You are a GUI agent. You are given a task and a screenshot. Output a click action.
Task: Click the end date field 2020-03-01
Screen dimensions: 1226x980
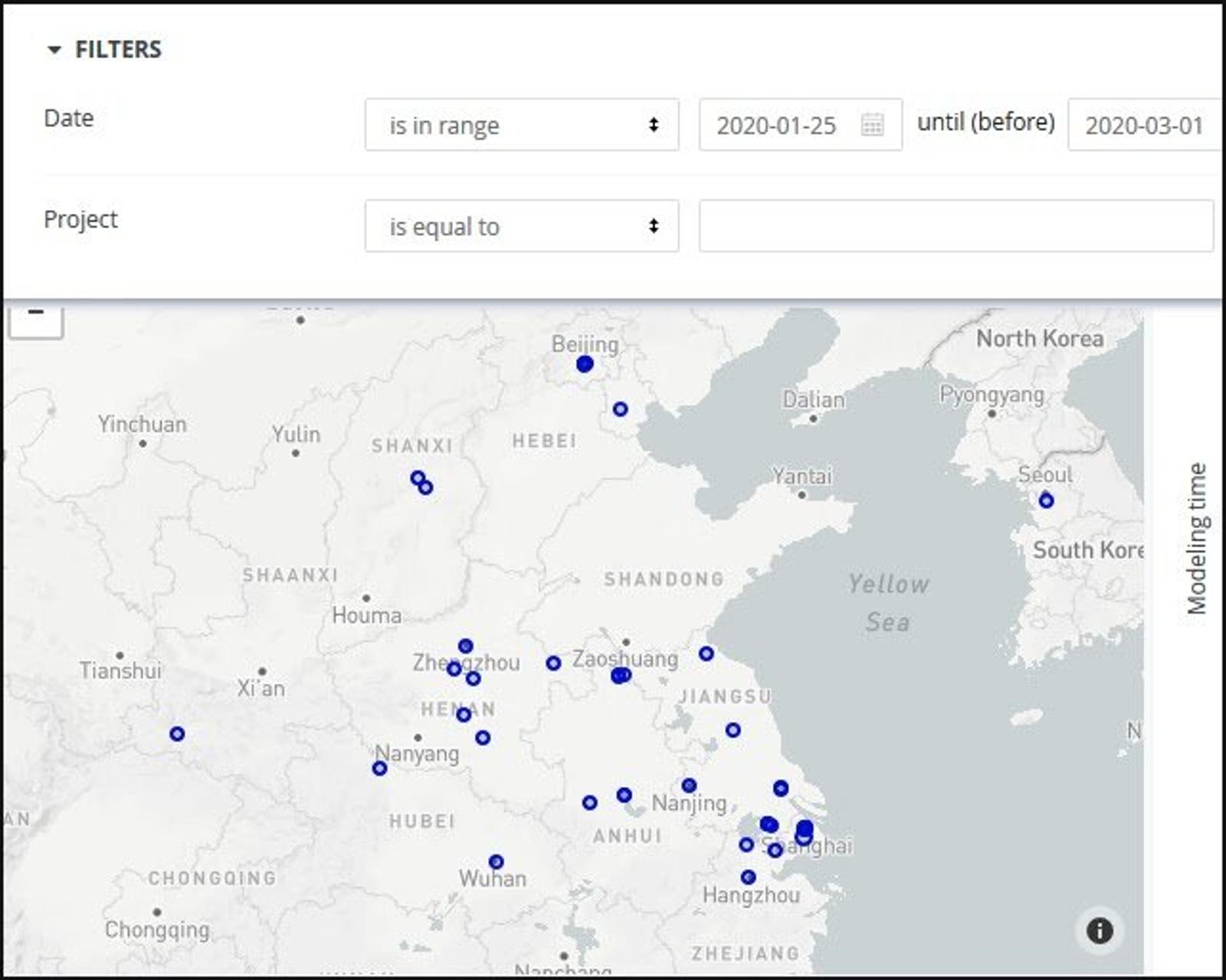coord(1143,125)
